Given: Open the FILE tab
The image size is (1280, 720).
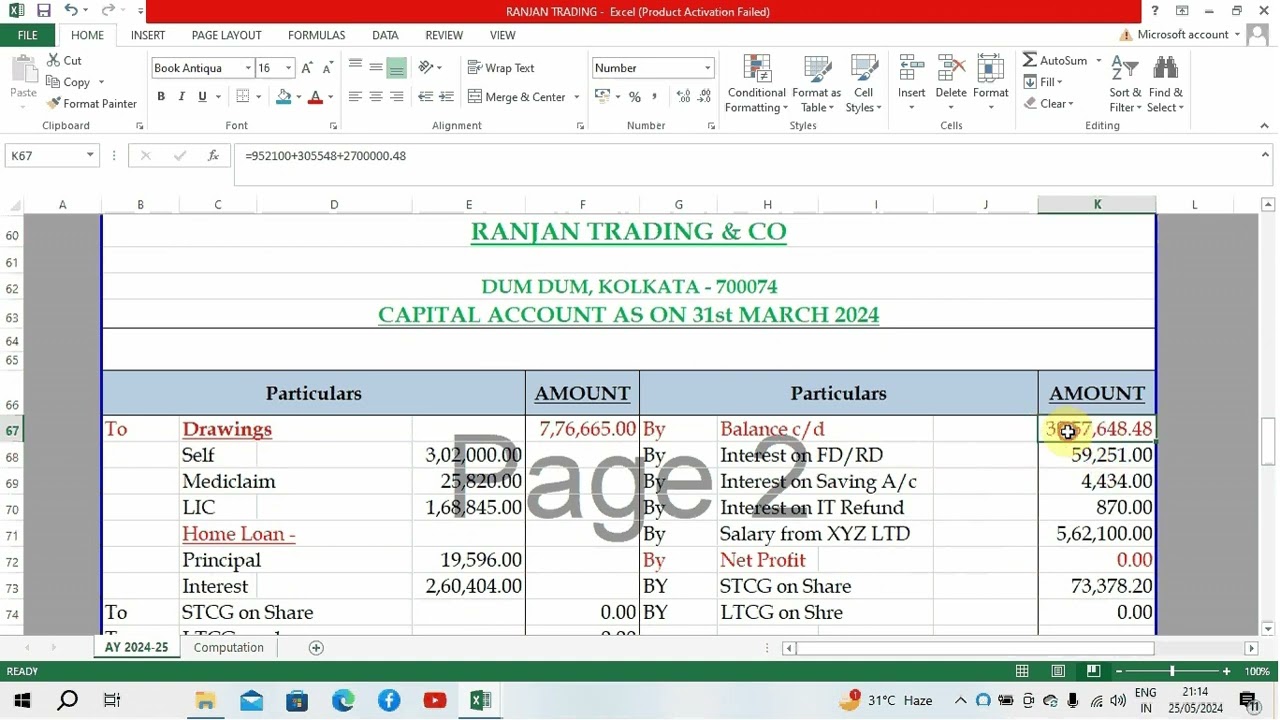Looking at the screenshot, I should point(28,35).
